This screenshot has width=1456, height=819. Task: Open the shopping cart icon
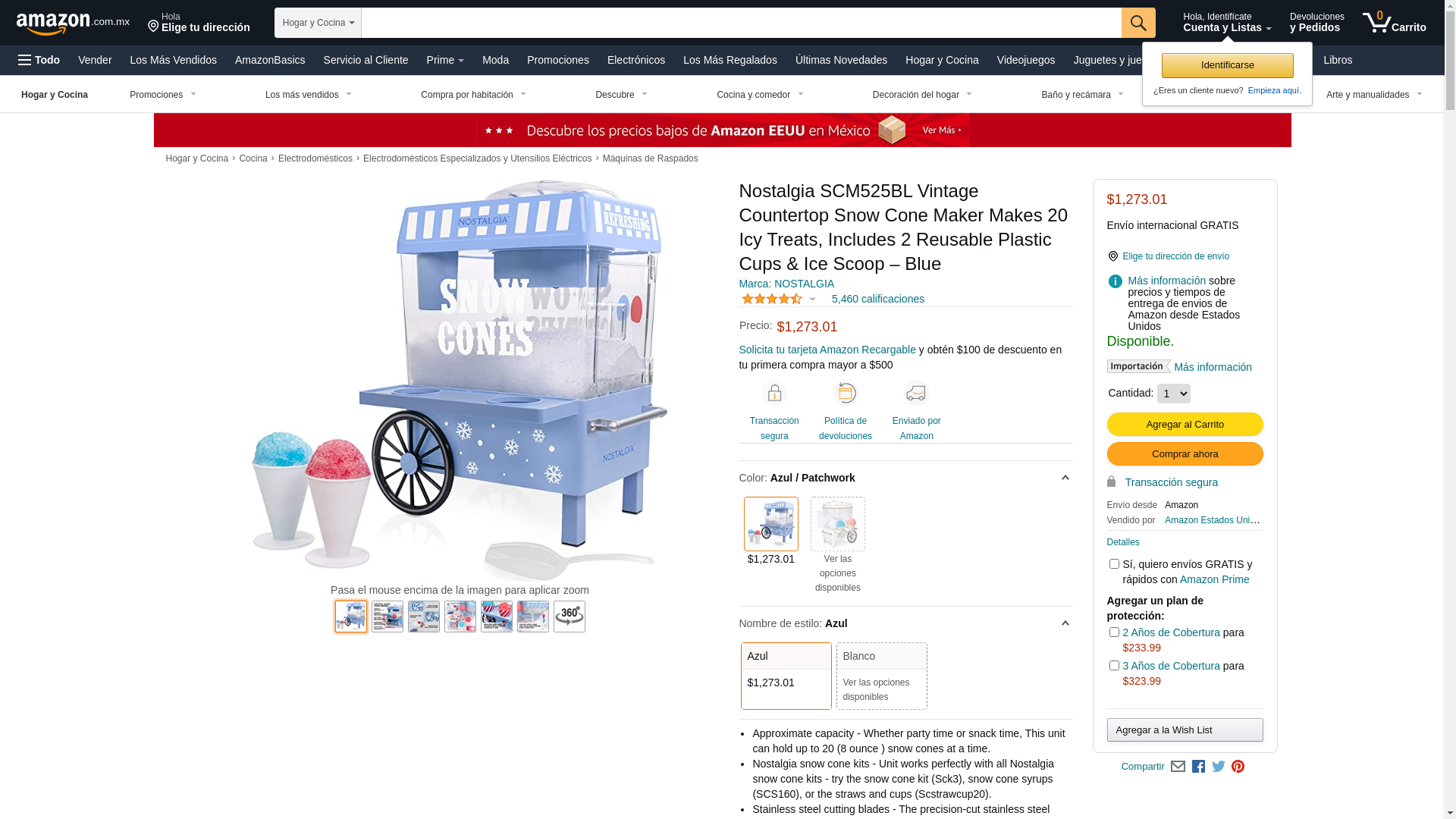point(1394,23)
